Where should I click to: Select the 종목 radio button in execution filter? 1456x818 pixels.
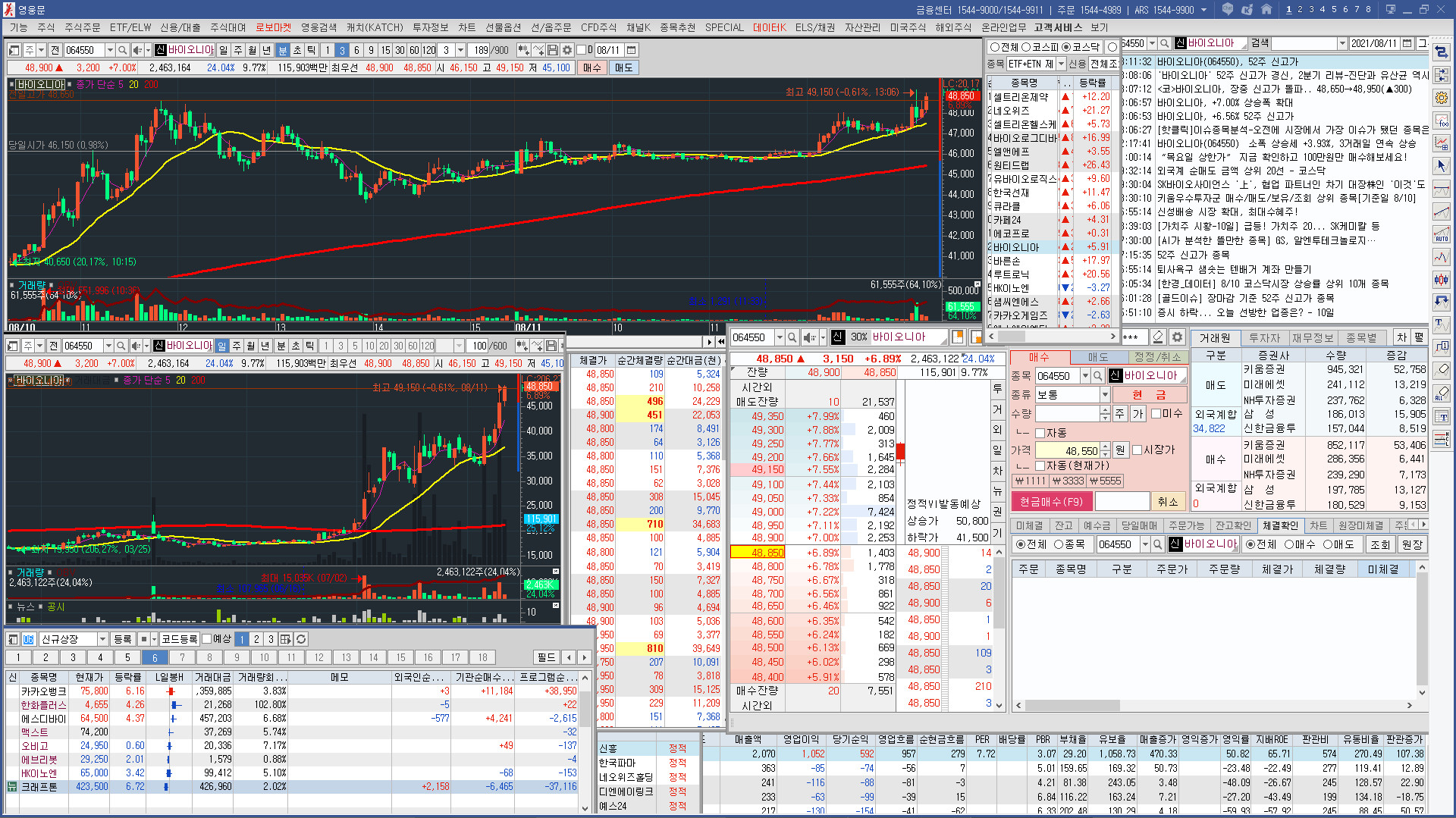(x=1059, y=544)
